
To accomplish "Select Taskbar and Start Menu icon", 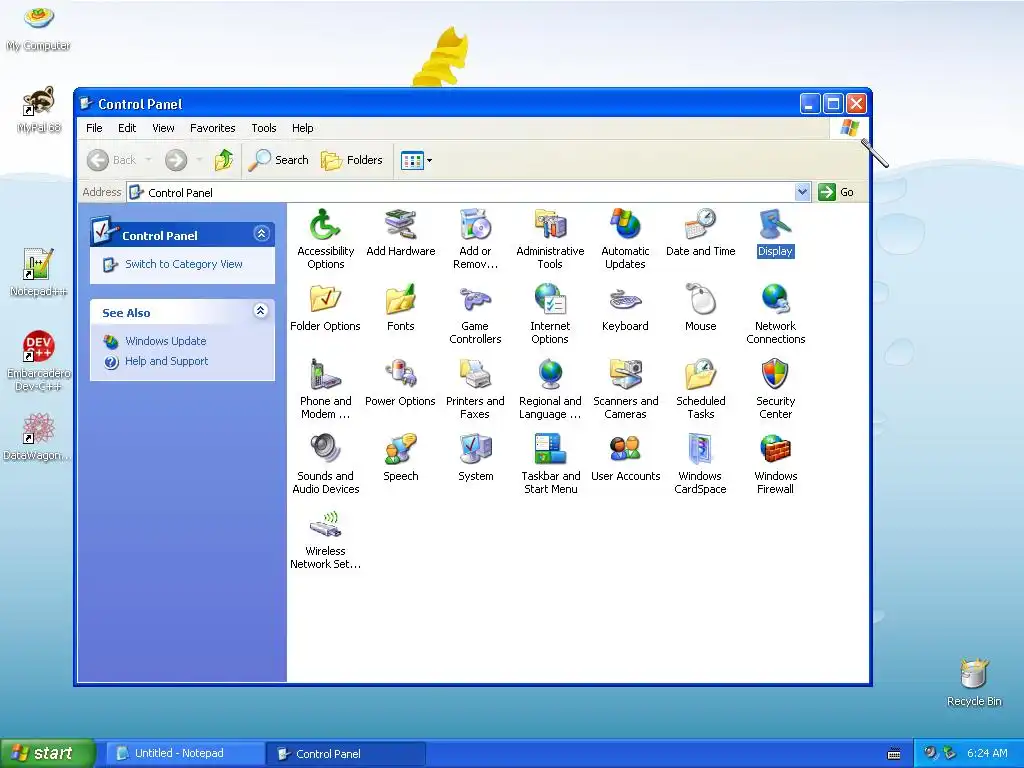I will click(550, 450).
